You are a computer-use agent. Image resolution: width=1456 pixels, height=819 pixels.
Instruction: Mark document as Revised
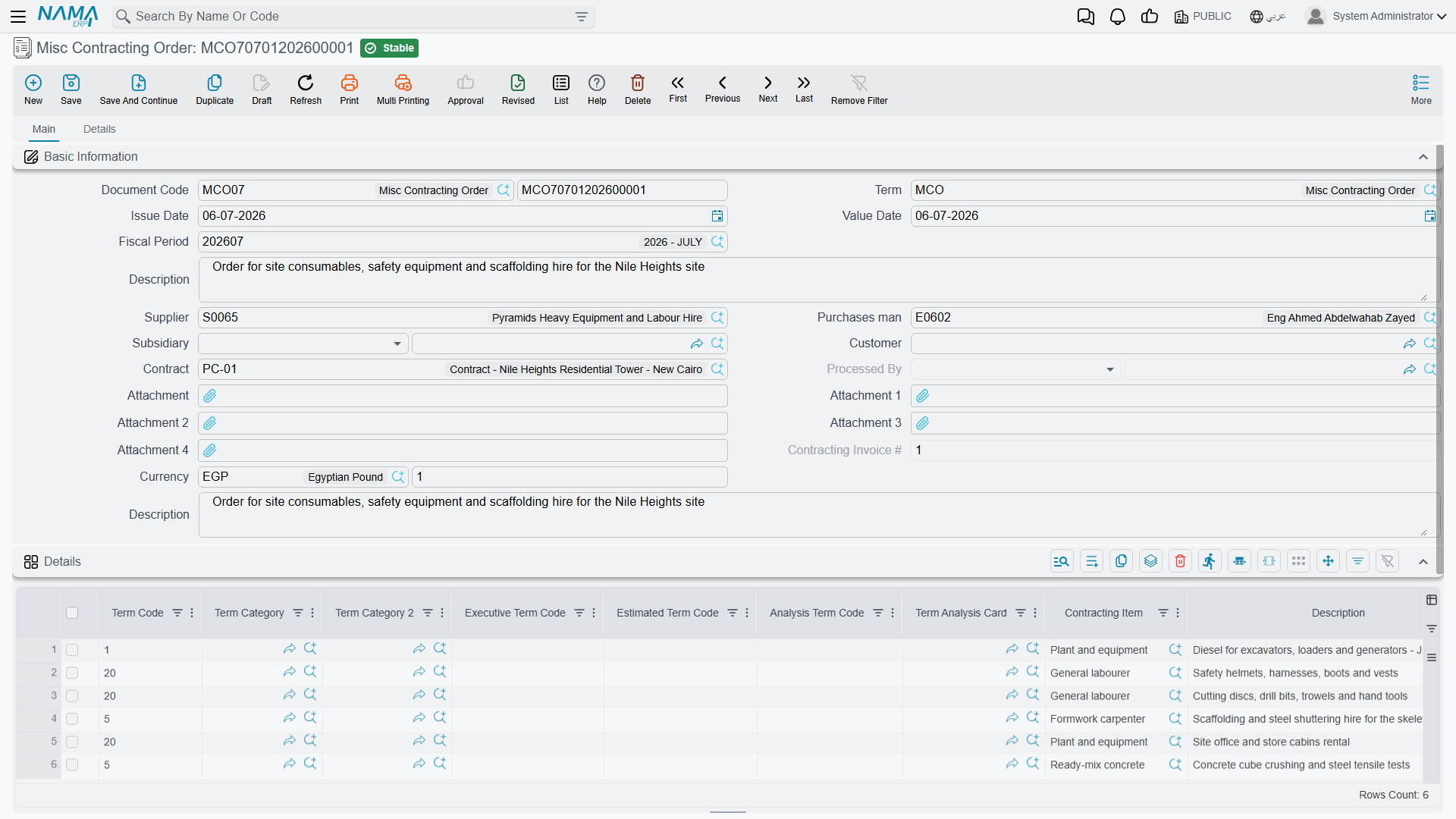click(518, 89)
